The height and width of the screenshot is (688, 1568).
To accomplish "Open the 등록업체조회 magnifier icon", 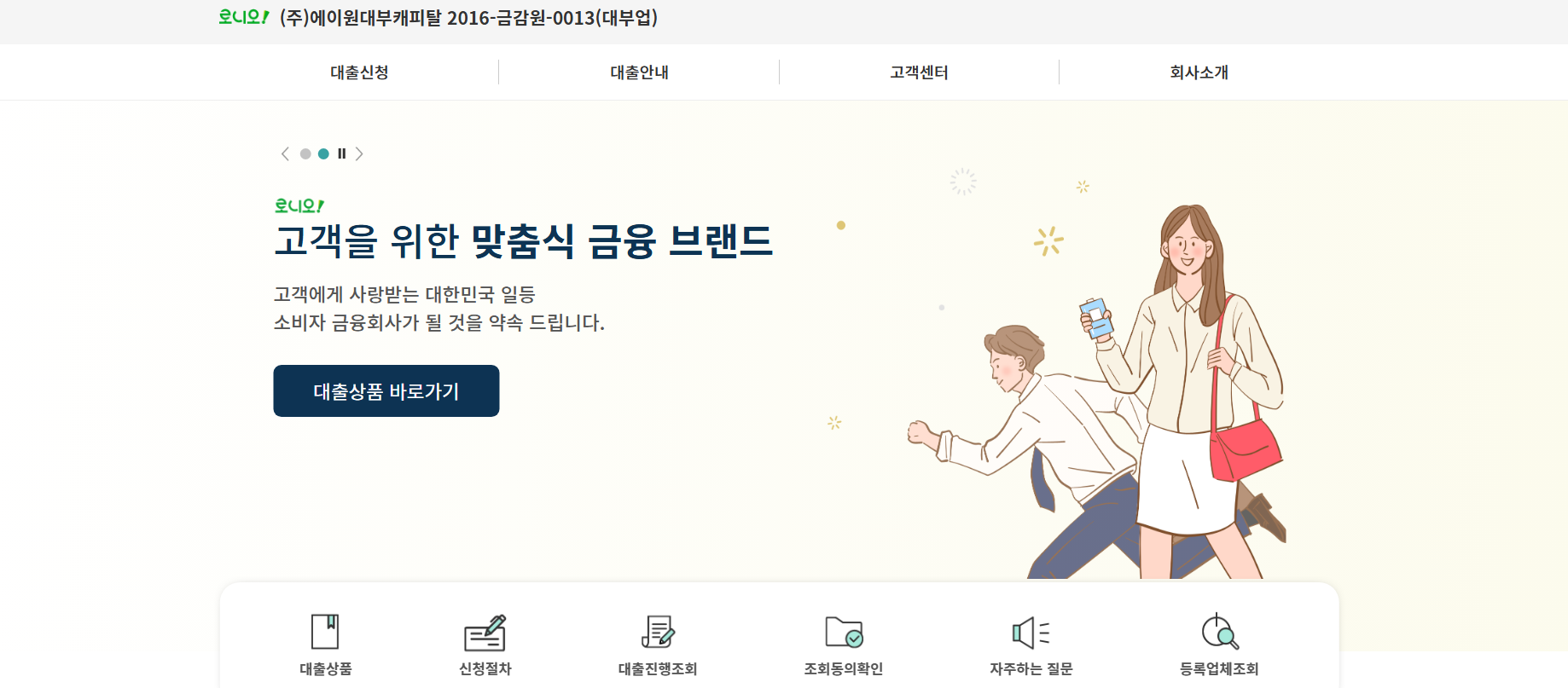I will pos(1219,632).
